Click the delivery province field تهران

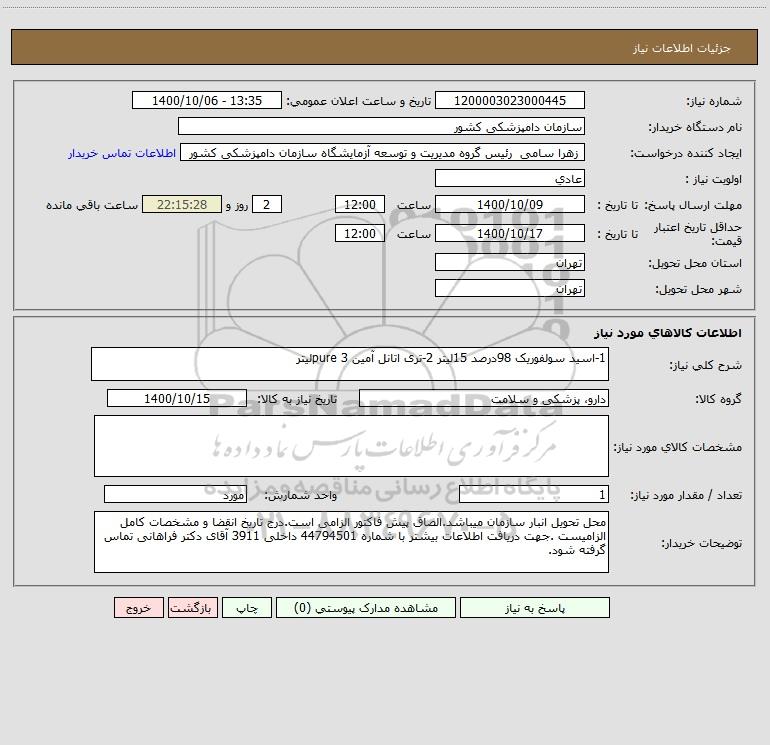(x=510, y=262)
